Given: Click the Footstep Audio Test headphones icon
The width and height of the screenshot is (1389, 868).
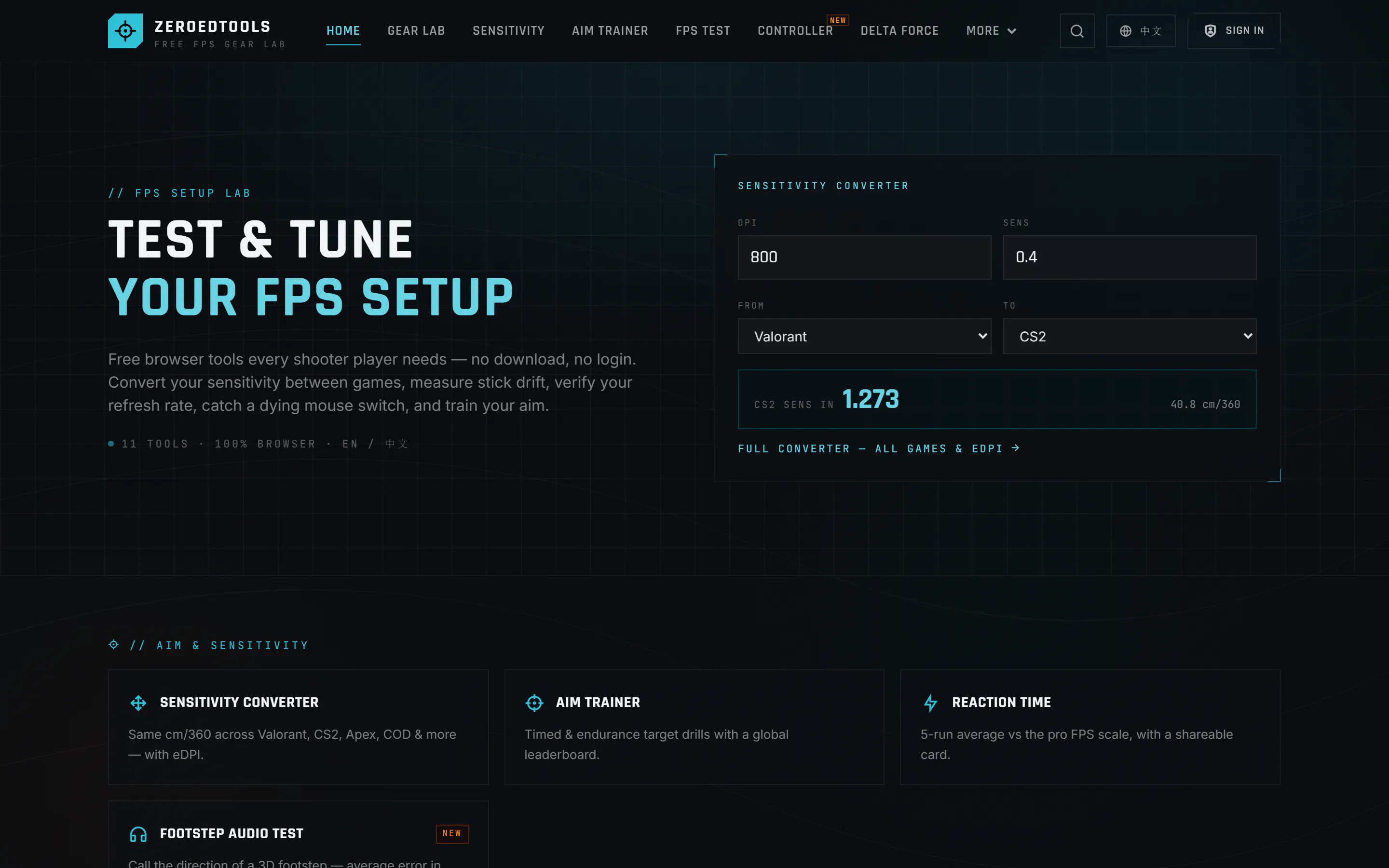Looking at the screenshot, I should pos(138,834).
